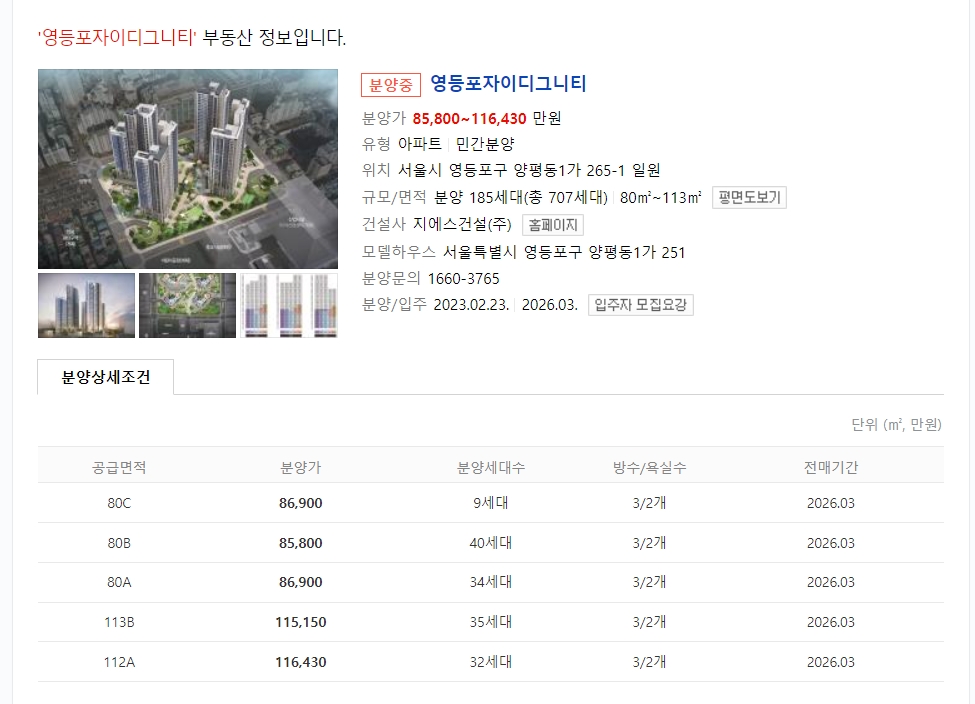The width and height of the screenshot is (975, 704).
Task: Click the 2026.03. move-in date in the 분양/입주 line
Action: pos(550,305)
